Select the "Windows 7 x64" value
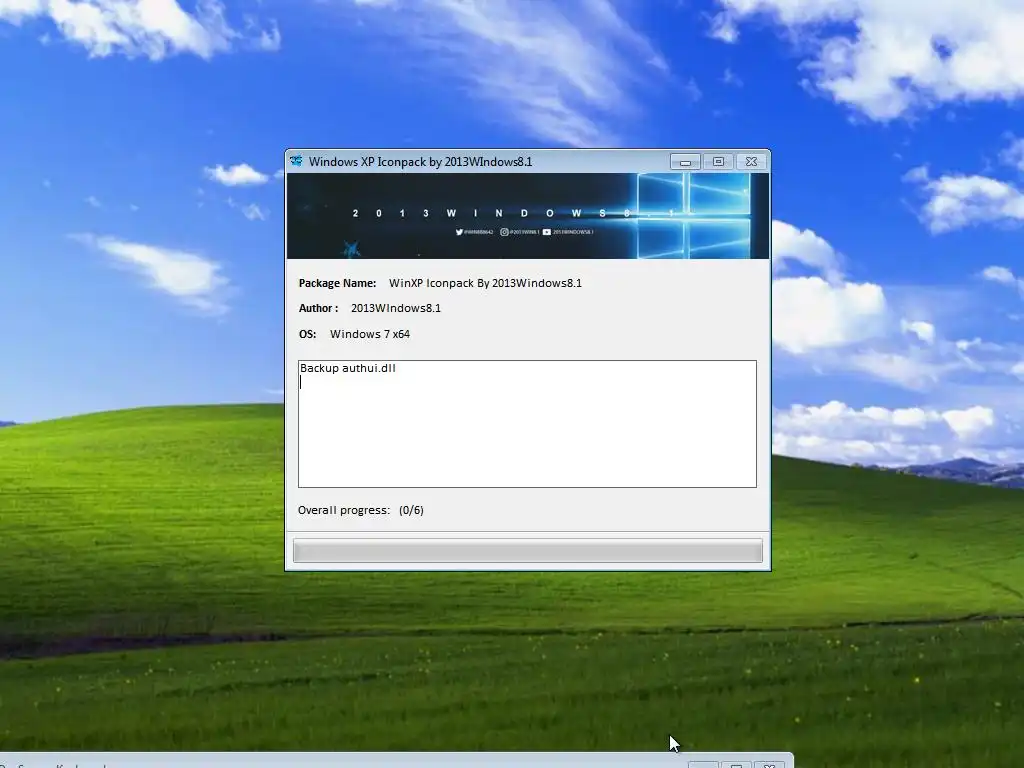 pos(370,334)
